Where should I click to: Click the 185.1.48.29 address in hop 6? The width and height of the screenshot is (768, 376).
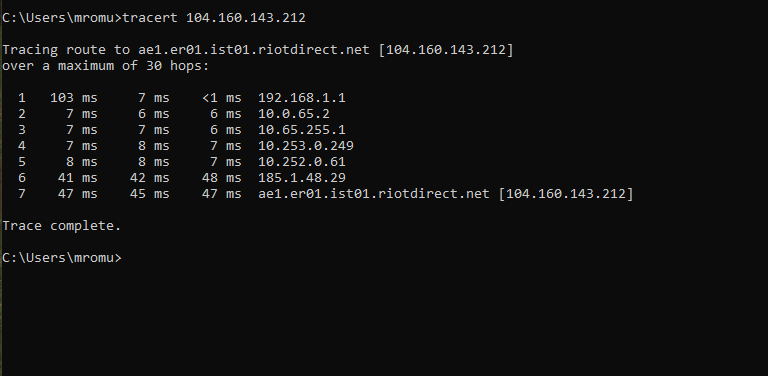pos(302,178)
